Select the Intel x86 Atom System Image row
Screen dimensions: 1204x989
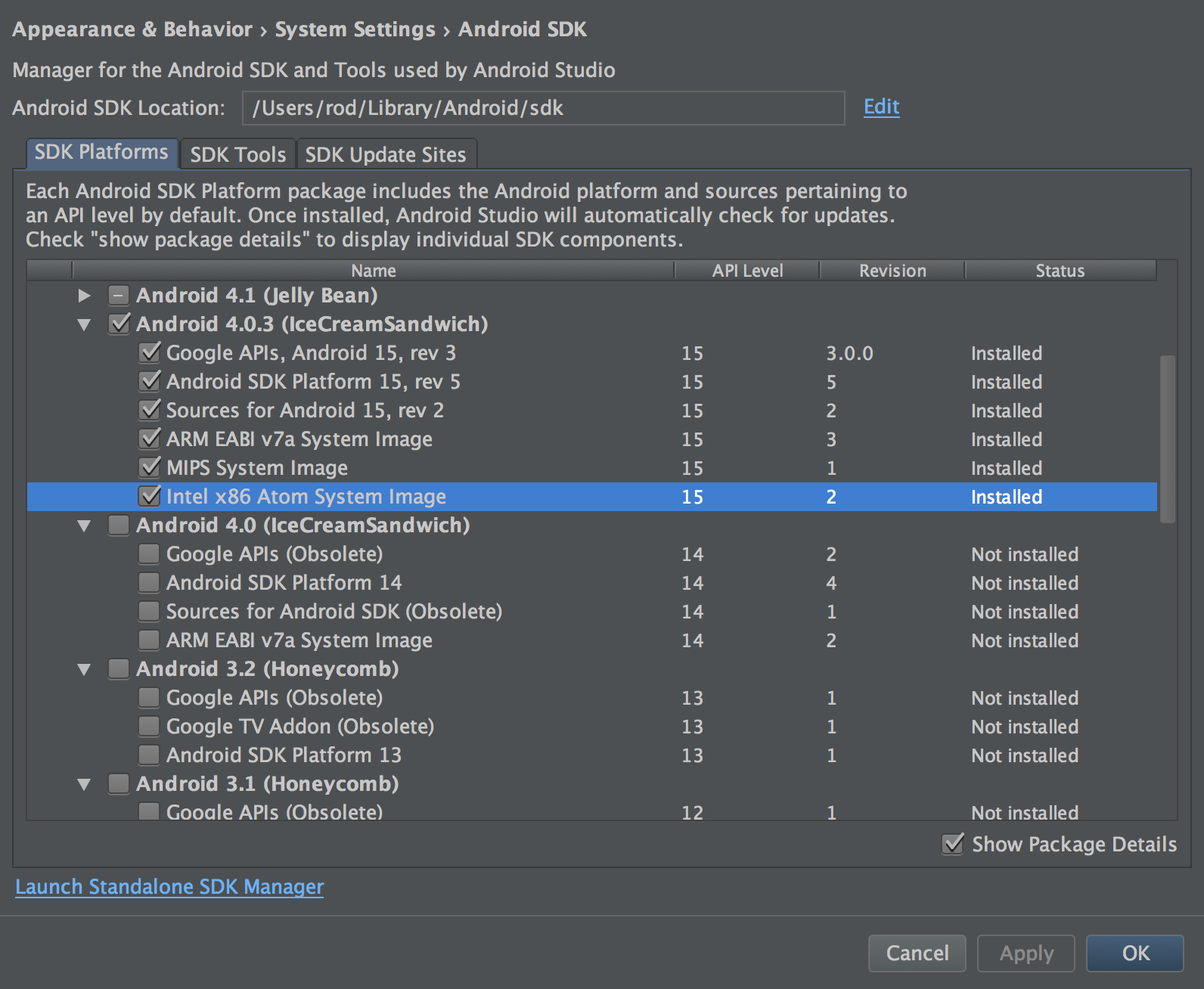pyautogui.click(x=592, y=497)
